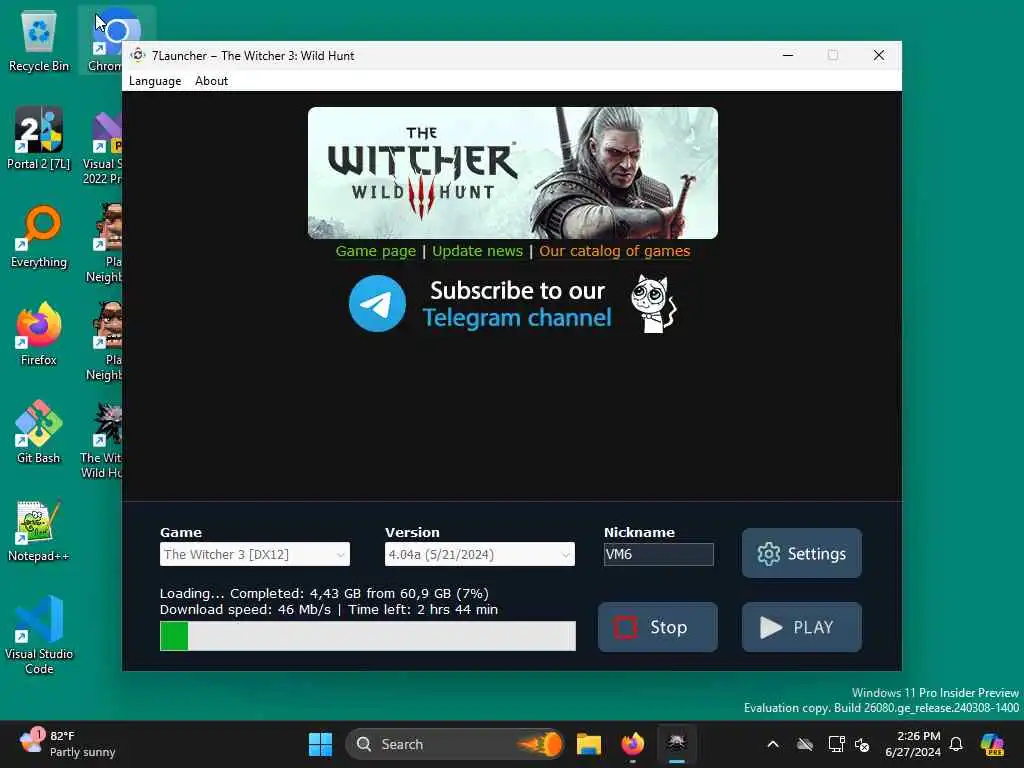
Task: Select the Firefox desktop shortcut
Action: (39, 334)
